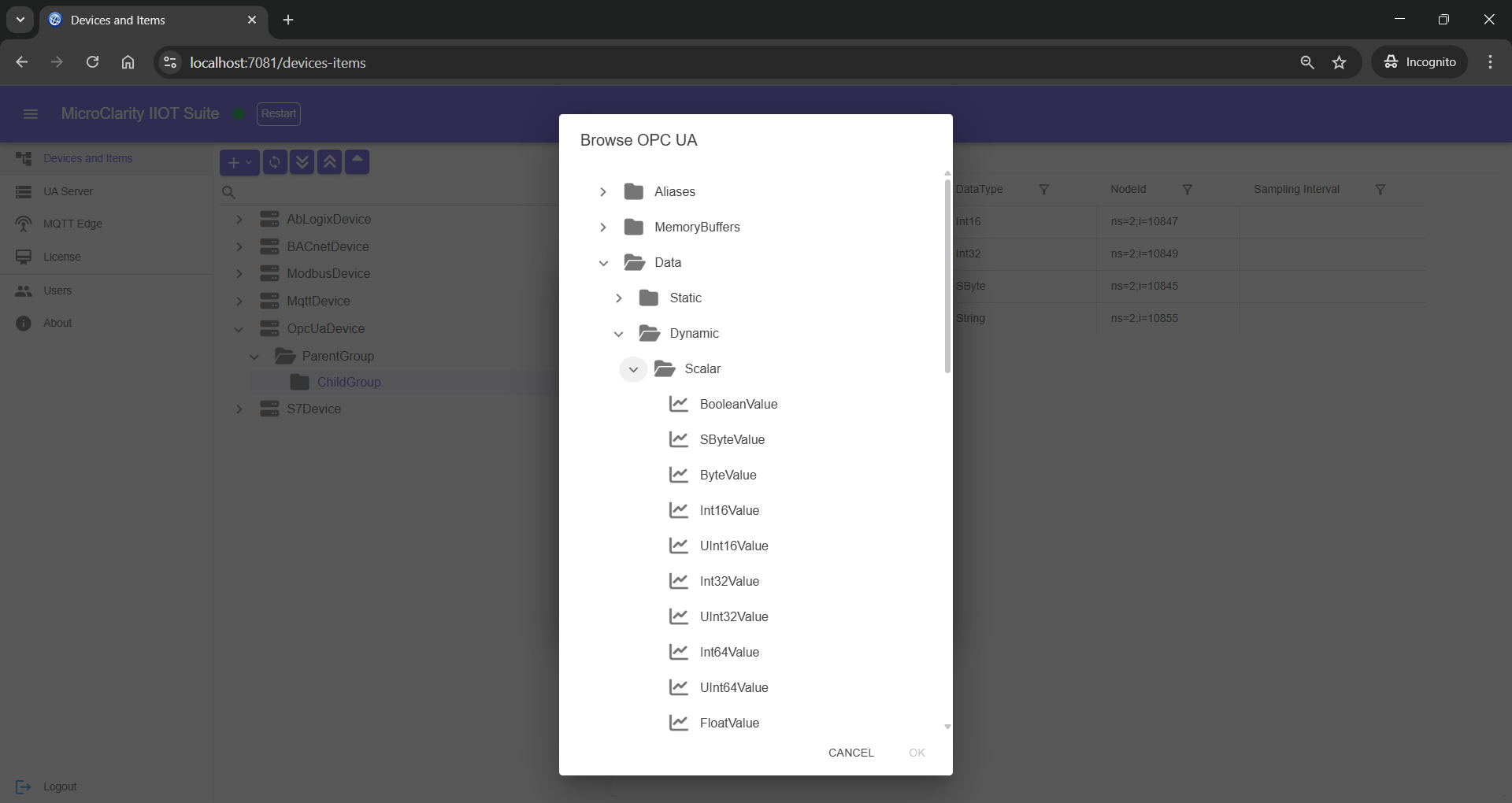The width and height of the screenshot is (1512, 803).
Task: Collapse the Dynamic folder
Action: click(x=619, y=334)
